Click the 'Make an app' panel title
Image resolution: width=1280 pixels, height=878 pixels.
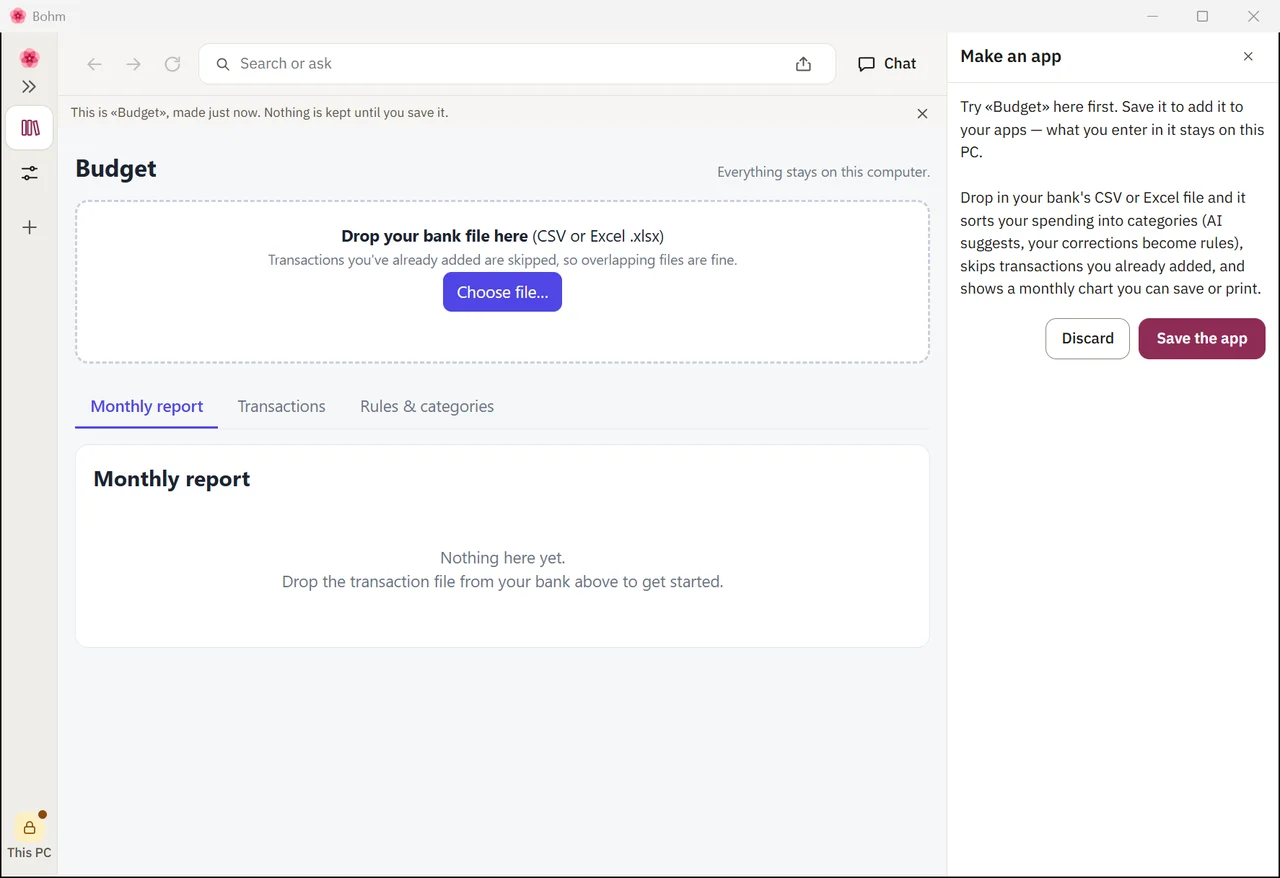(x=1011, y=57)
